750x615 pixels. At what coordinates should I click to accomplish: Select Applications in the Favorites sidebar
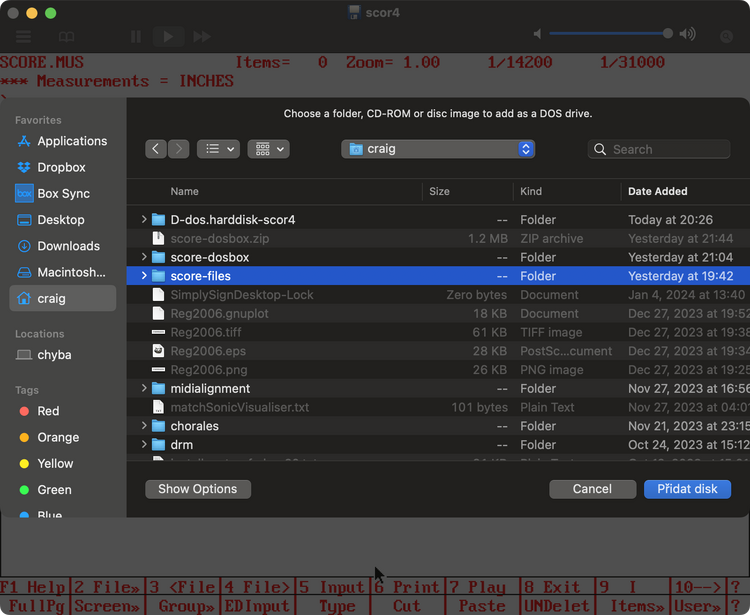pos(72,141)
